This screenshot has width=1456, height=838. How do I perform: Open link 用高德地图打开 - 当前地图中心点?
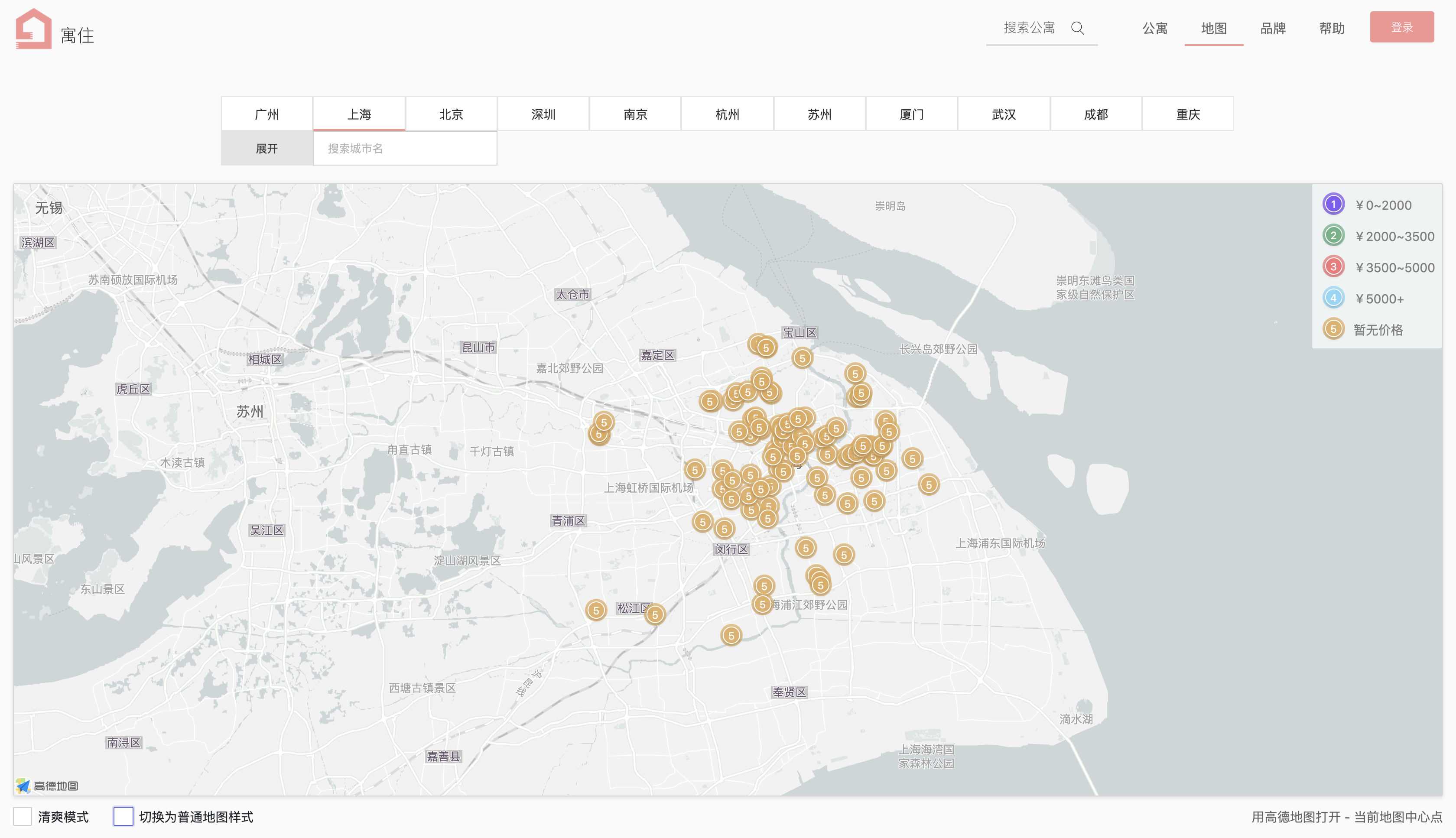(x=1347, y=817)
